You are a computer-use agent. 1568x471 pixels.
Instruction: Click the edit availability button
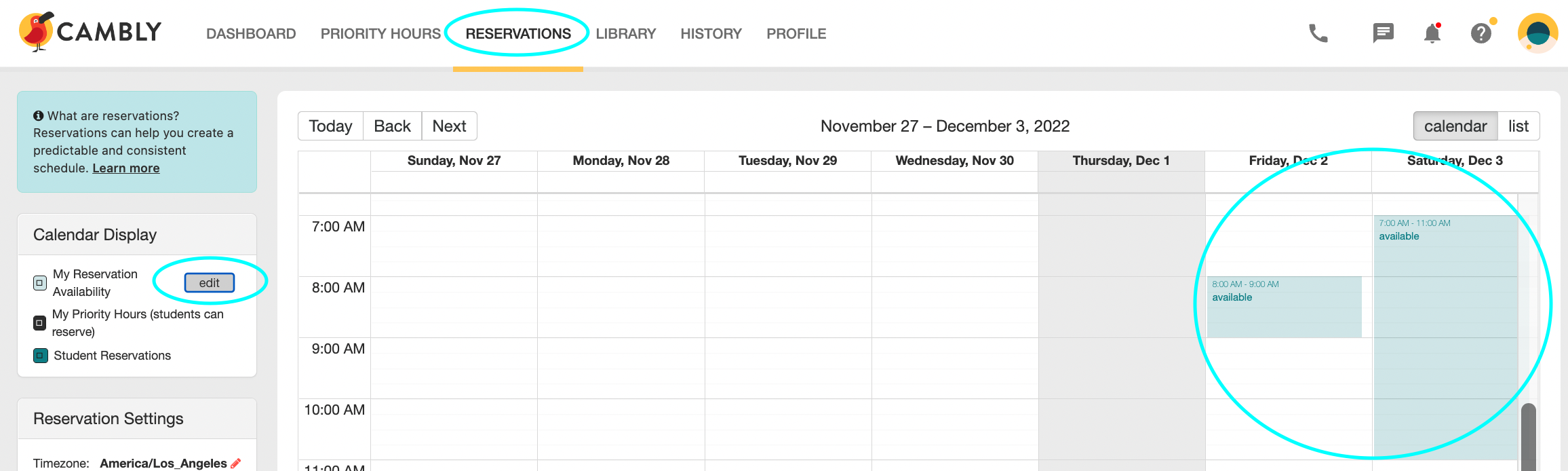(x=210, y=283)
